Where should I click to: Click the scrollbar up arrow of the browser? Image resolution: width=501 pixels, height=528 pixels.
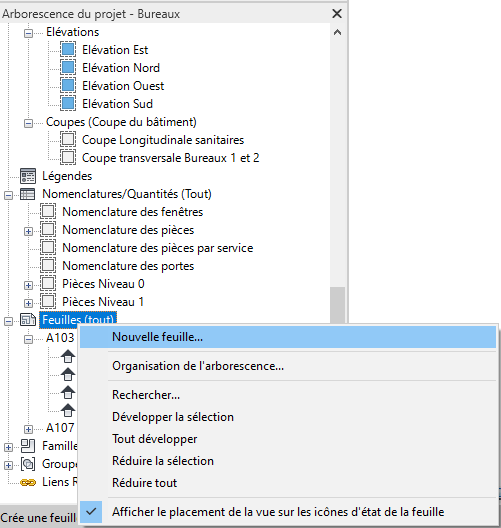click(x=337, y=32)
